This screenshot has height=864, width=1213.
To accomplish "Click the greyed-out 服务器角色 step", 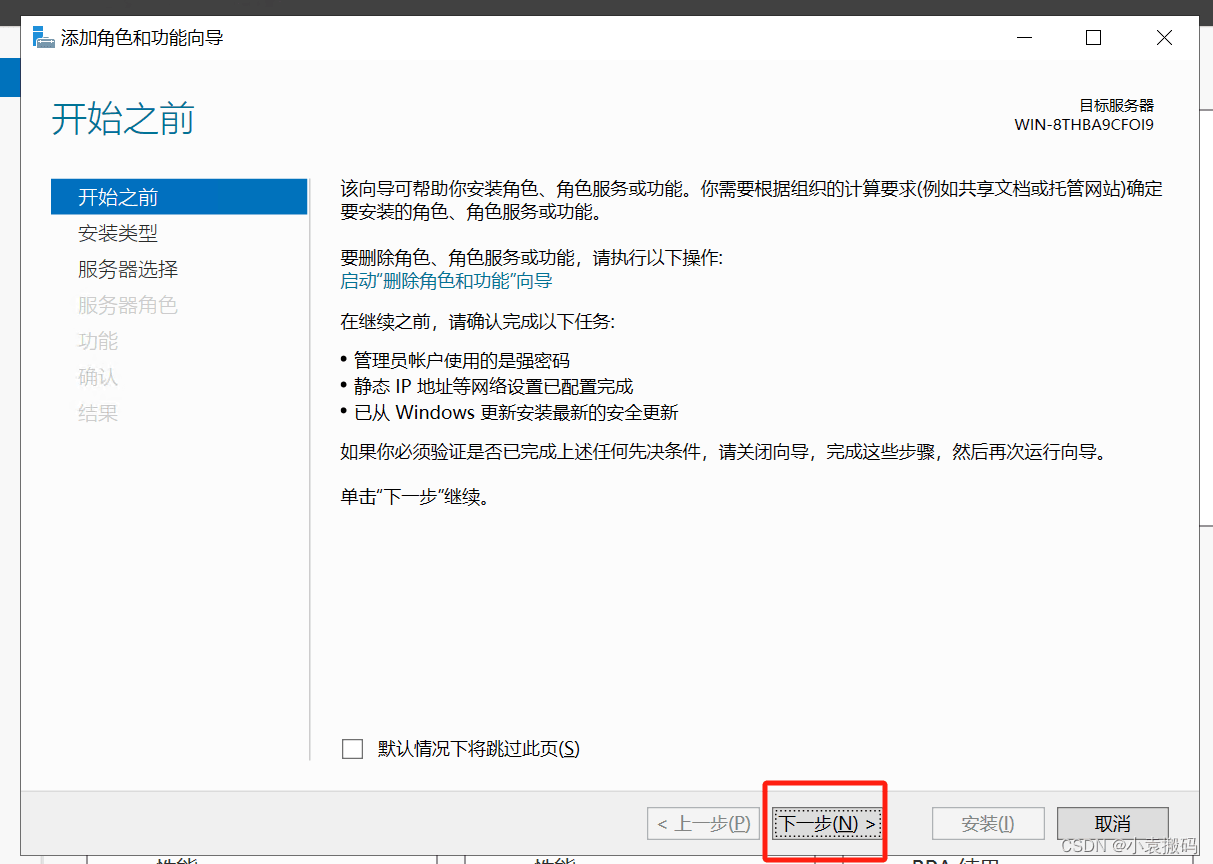I will pyautogui.click(x=128, y=305).
